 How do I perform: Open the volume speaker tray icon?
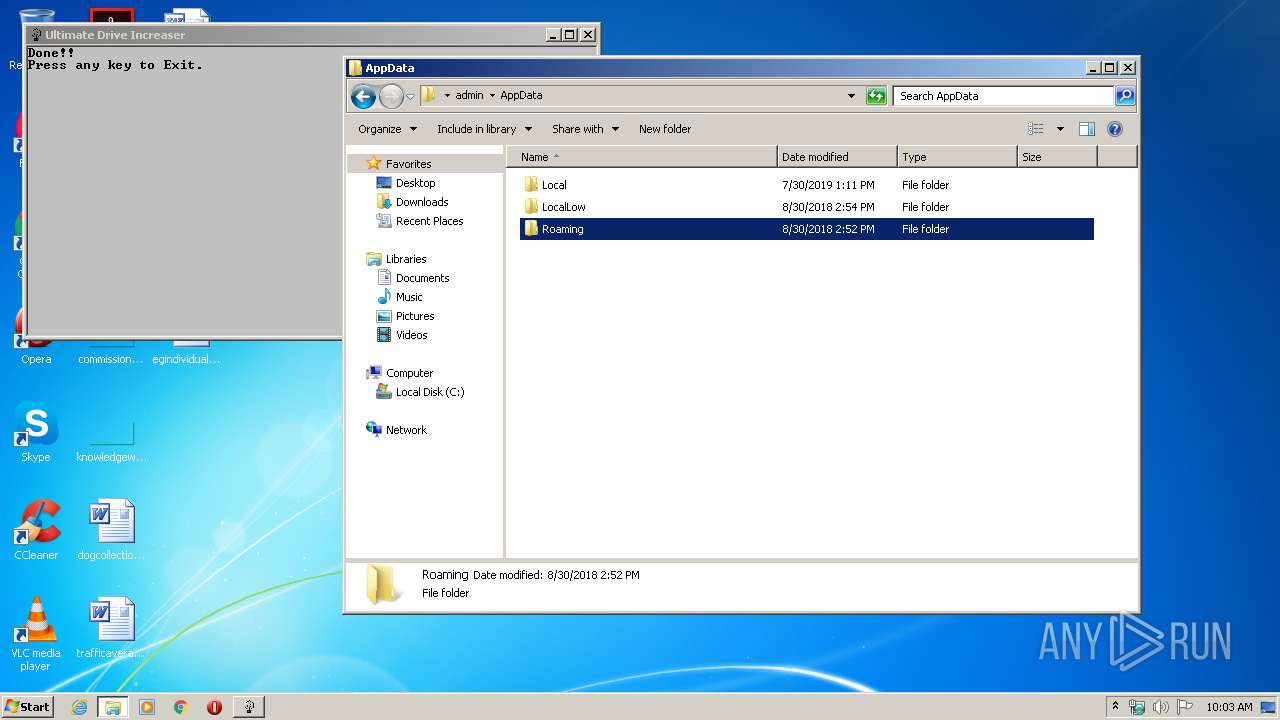tap(1160, 707)
